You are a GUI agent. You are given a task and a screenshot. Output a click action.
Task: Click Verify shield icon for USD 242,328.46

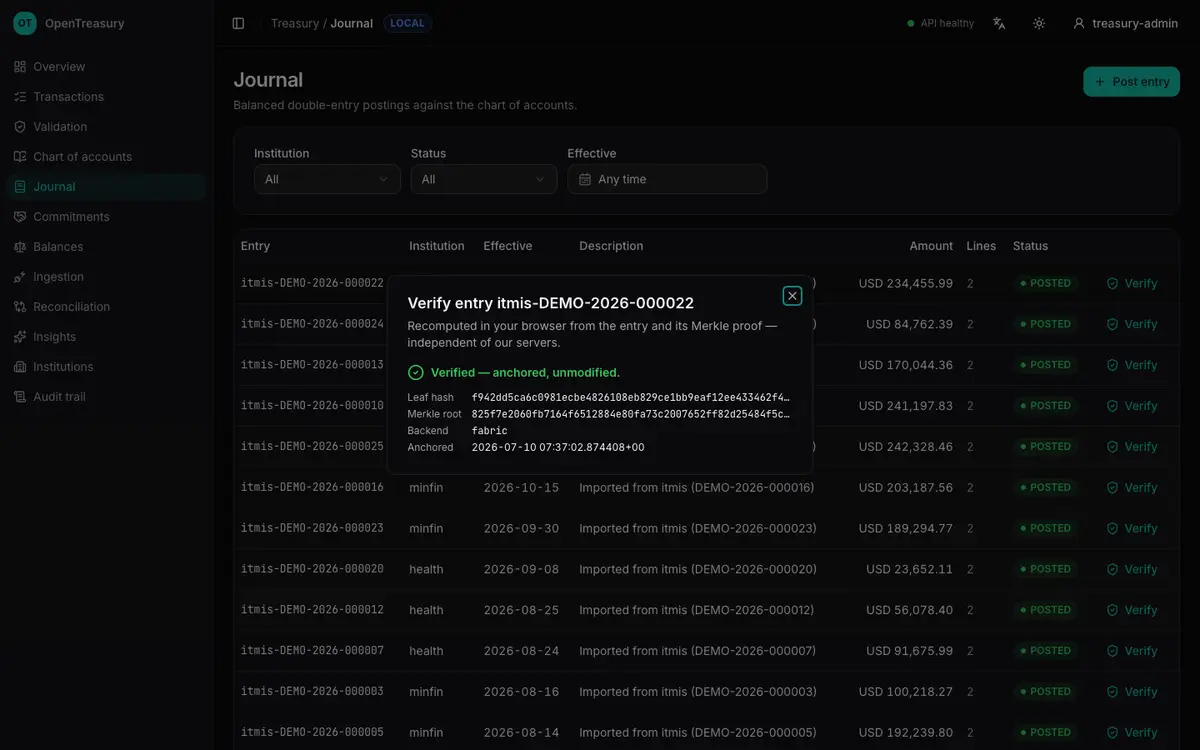[x=1112, y=447]
